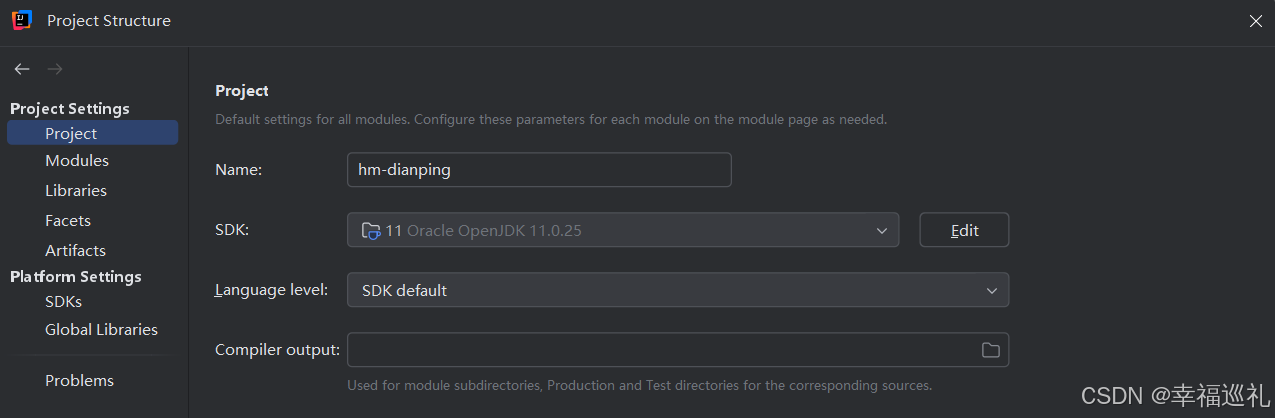Open the Facets settings
Screen dimensions: 1275x418
[x=68, y=221]
